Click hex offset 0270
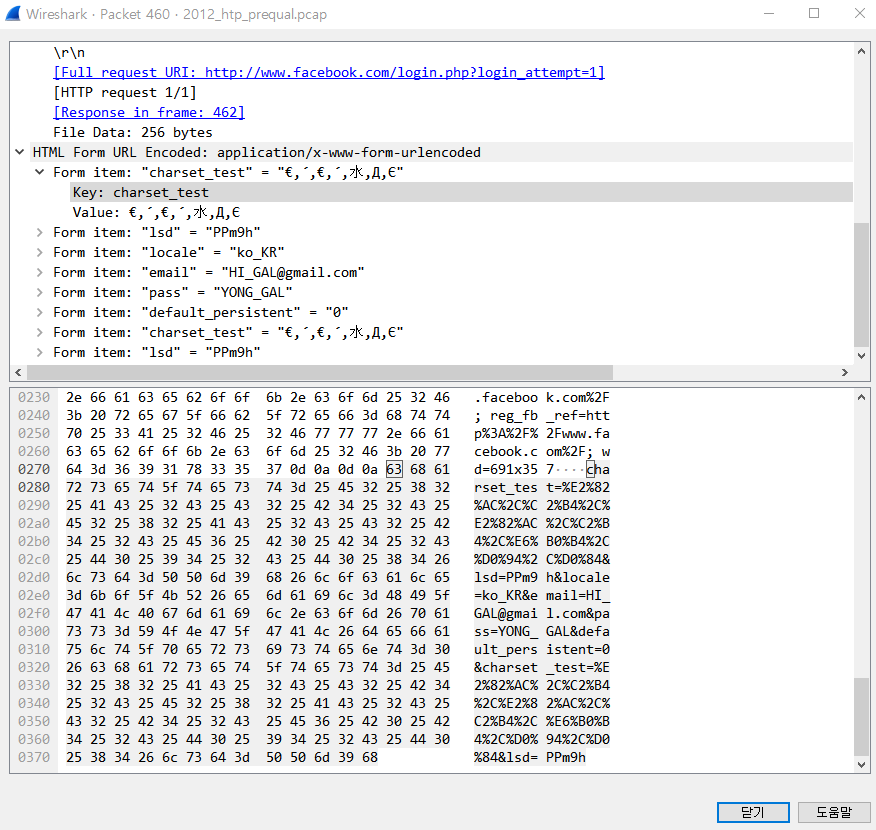The image size is (876, 830). tap(34, 470)
